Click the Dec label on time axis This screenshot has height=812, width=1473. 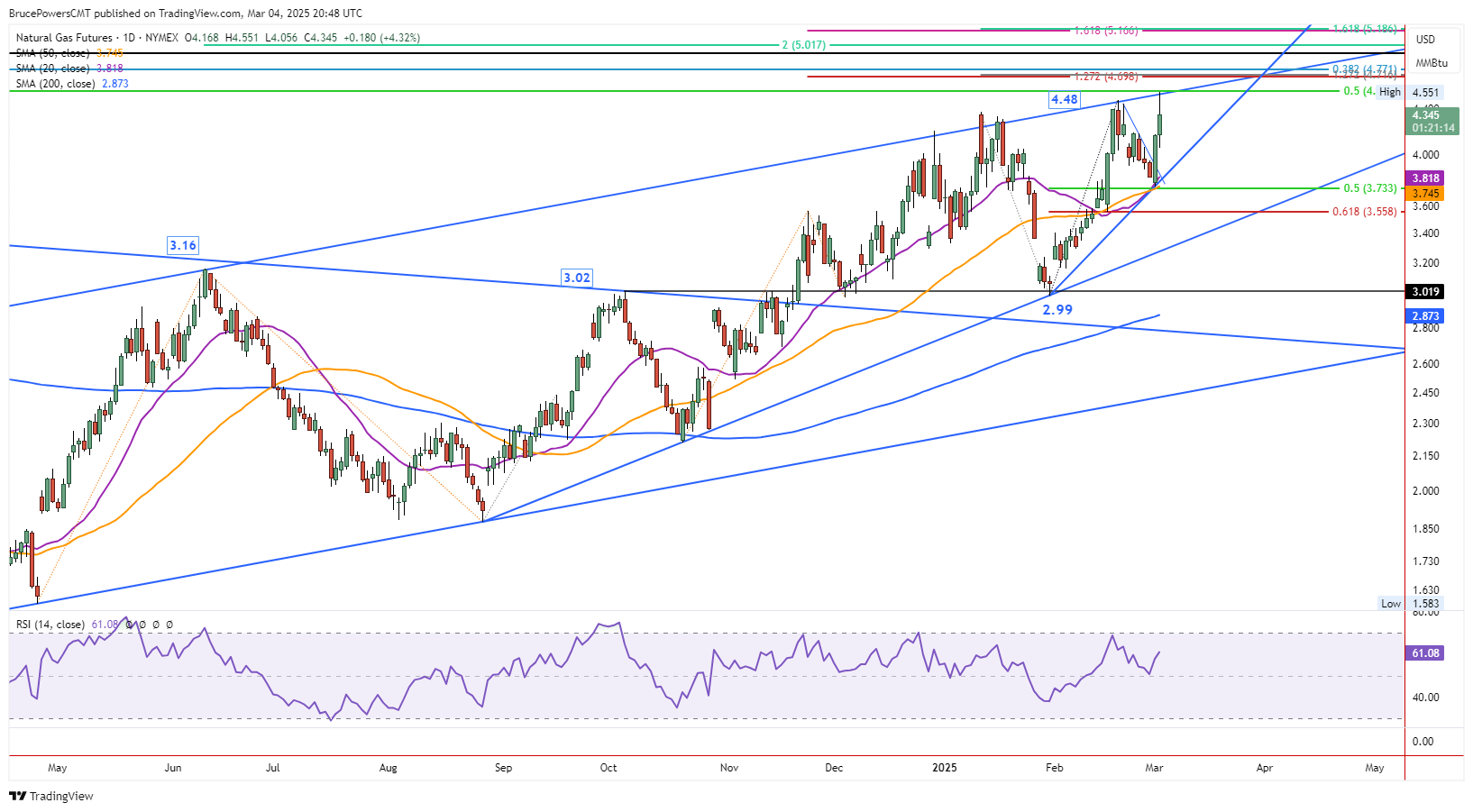coord(834,768)
